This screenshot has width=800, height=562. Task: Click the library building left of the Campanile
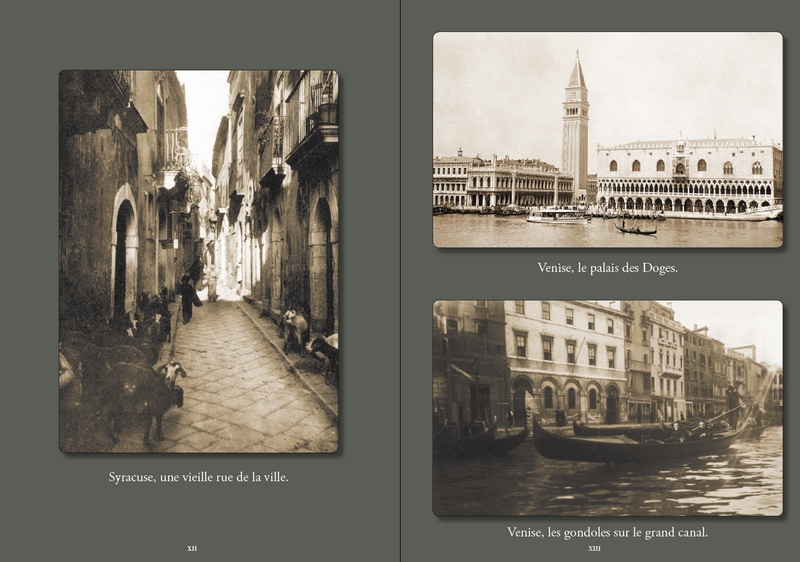click(x=515, y=185)
